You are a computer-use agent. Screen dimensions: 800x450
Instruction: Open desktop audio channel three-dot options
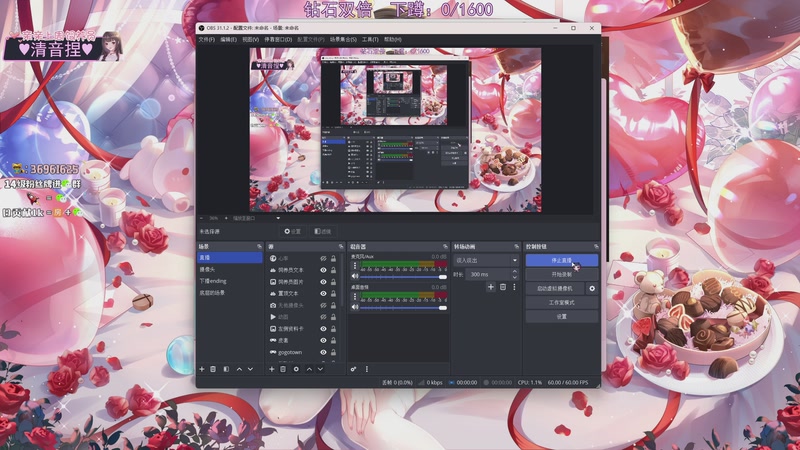[x=355, y=297]
